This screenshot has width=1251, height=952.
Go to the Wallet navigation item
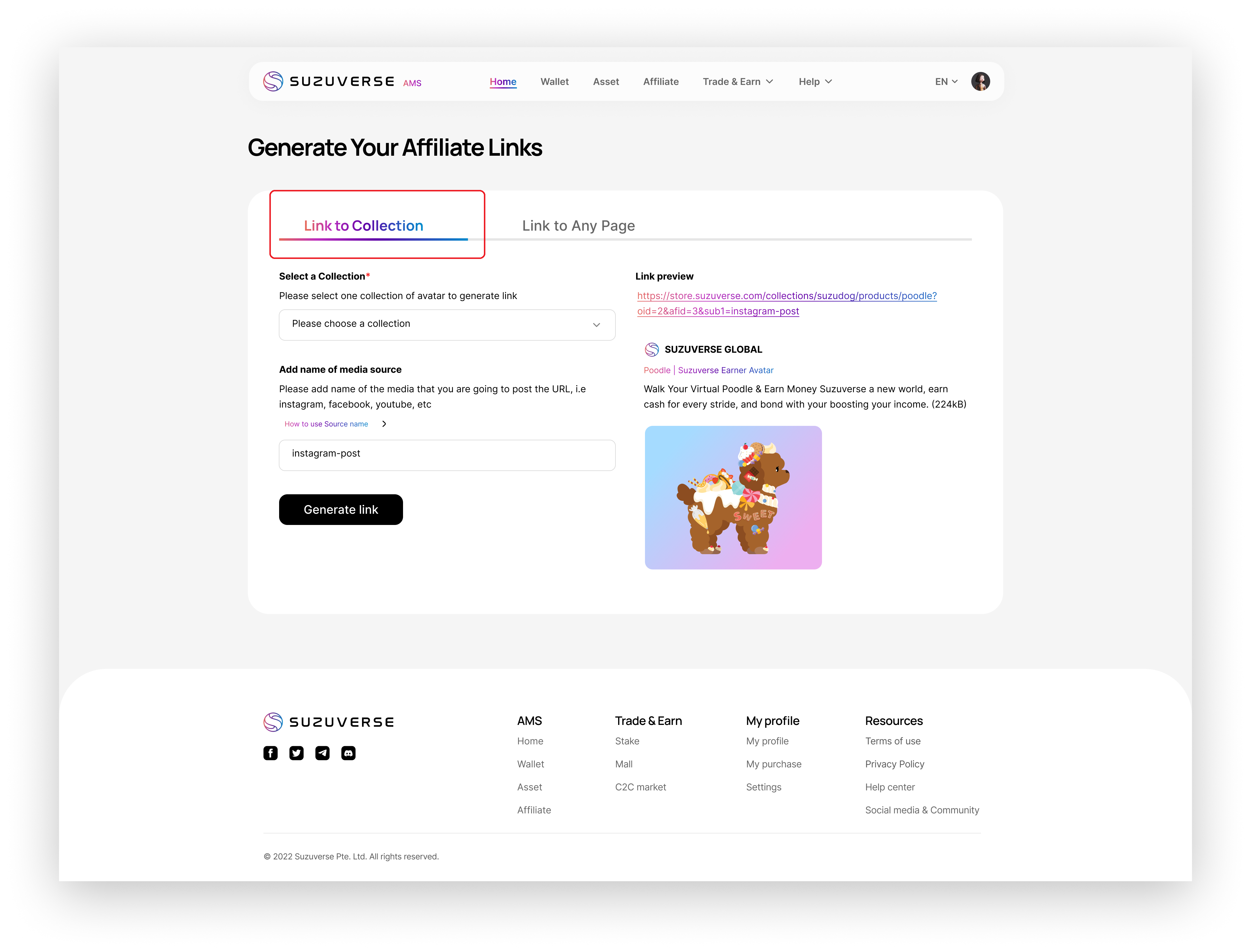tap(554, 82)
